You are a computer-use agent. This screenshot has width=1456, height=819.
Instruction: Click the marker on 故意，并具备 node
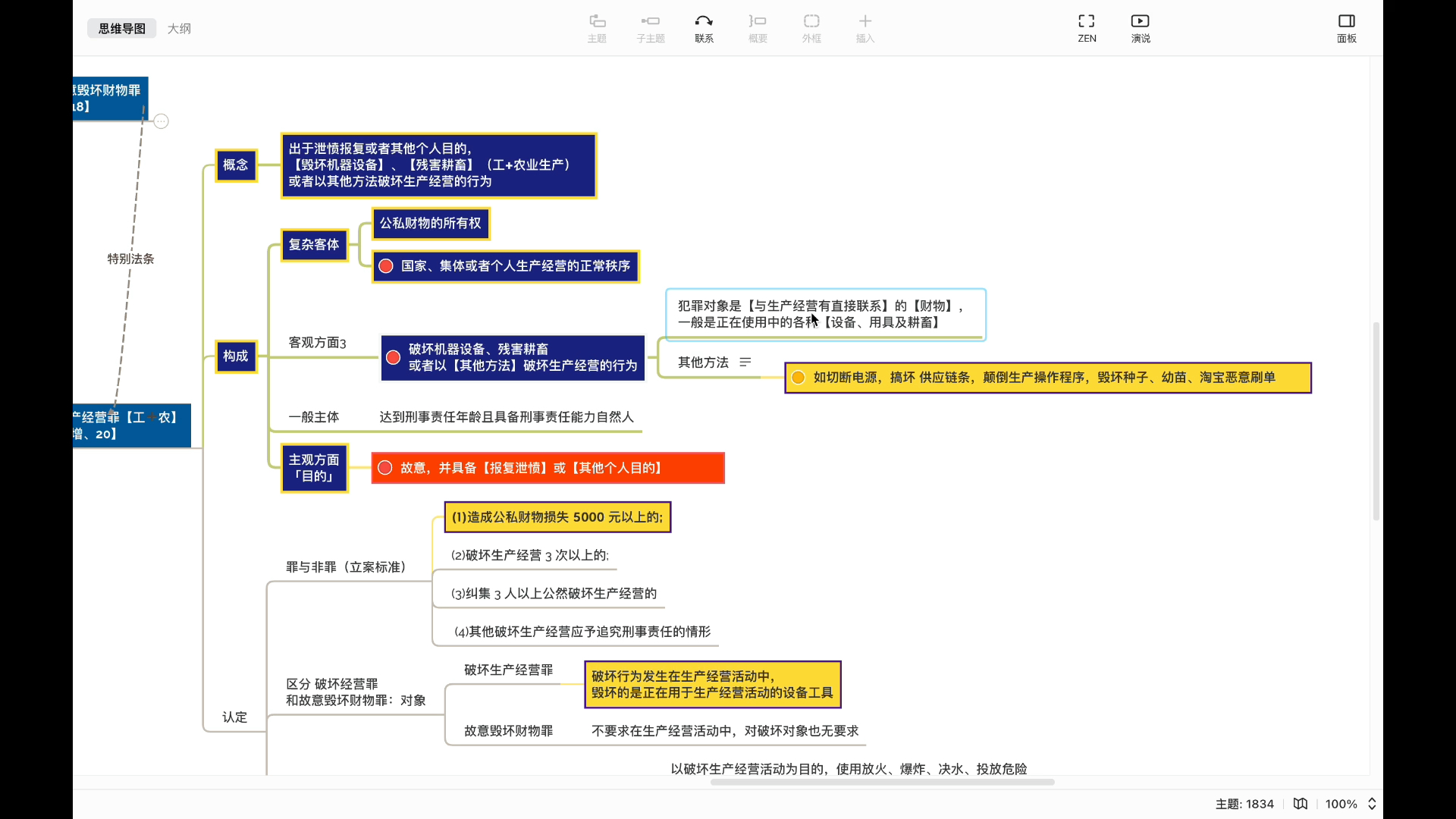click(385, 468)
